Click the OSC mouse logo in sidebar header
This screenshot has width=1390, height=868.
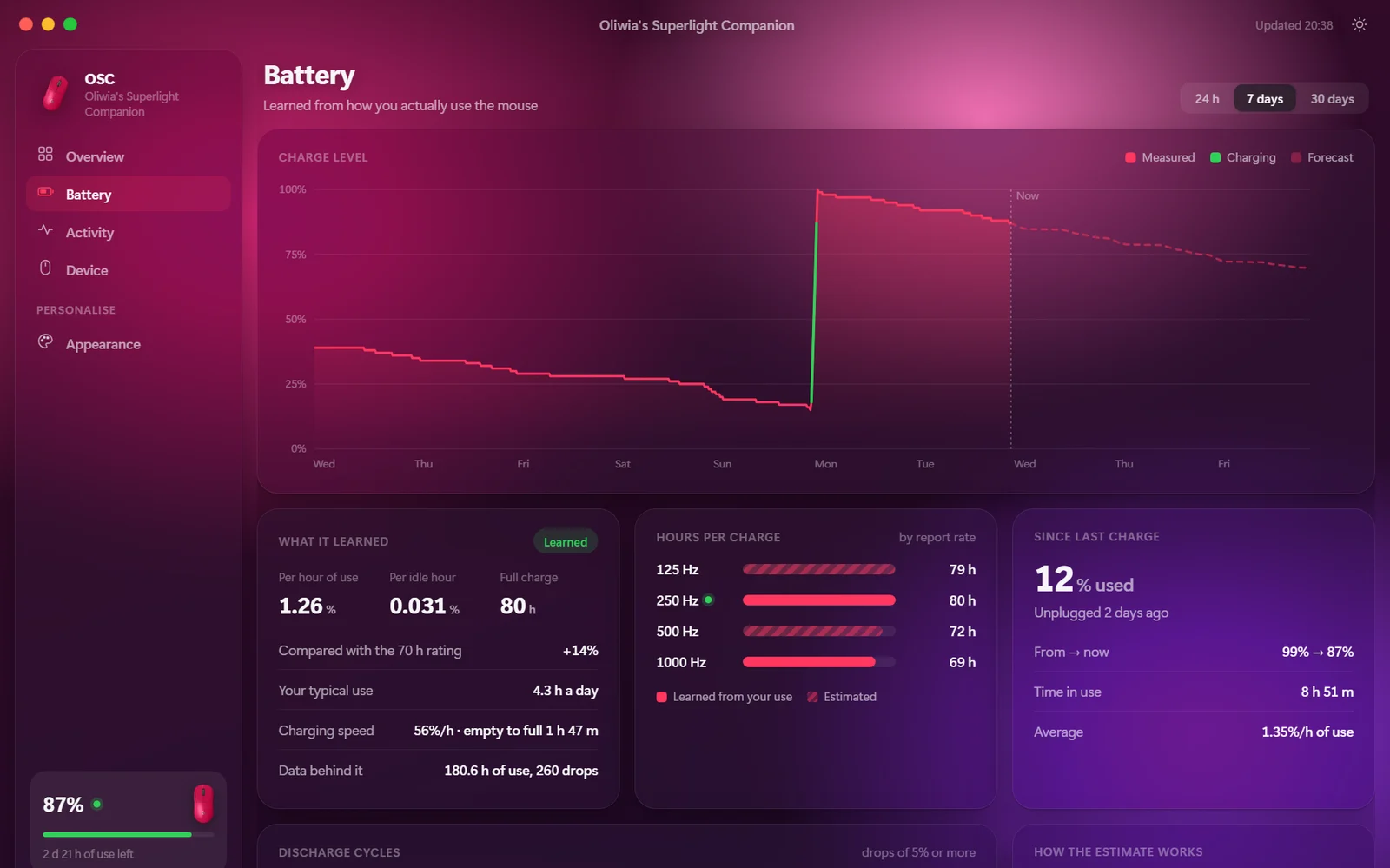[56, 93]
